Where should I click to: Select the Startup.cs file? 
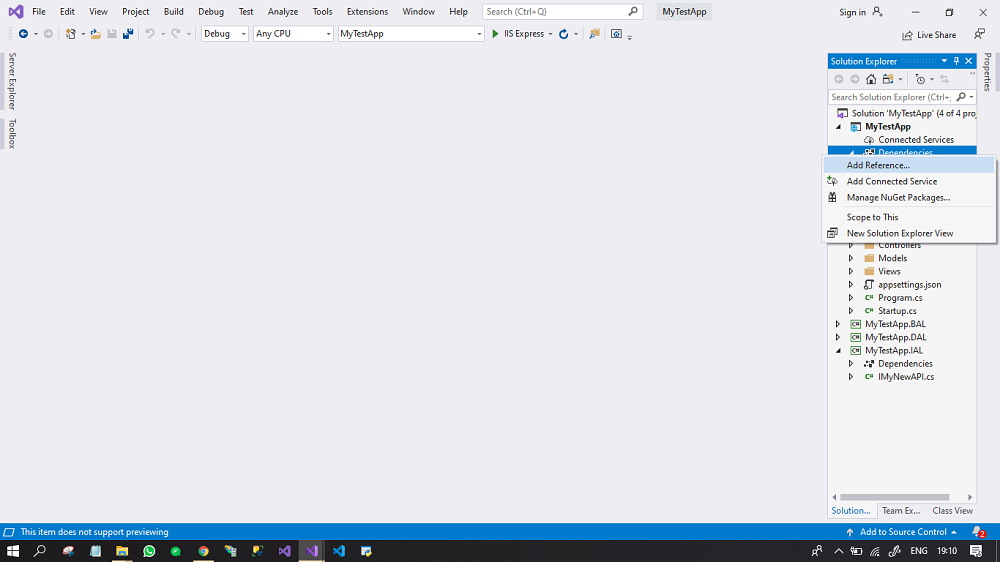pos(897,311)
